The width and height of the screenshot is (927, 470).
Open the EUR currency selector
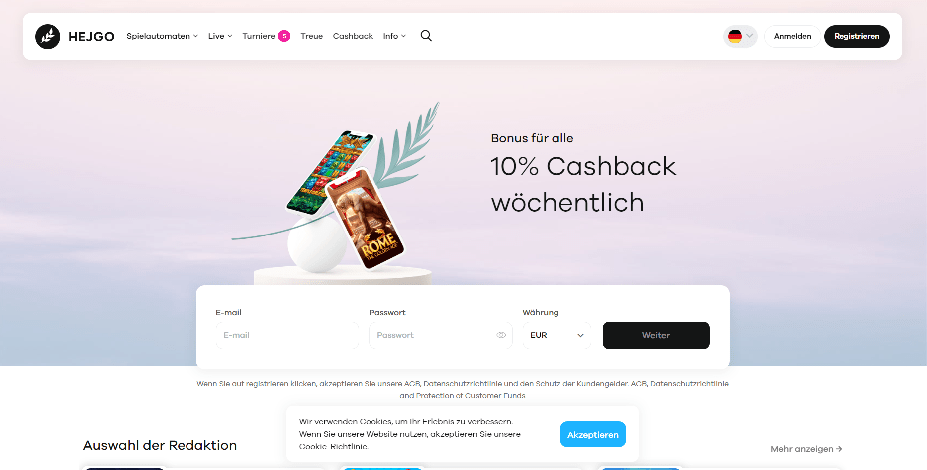(x=557, y=335)
